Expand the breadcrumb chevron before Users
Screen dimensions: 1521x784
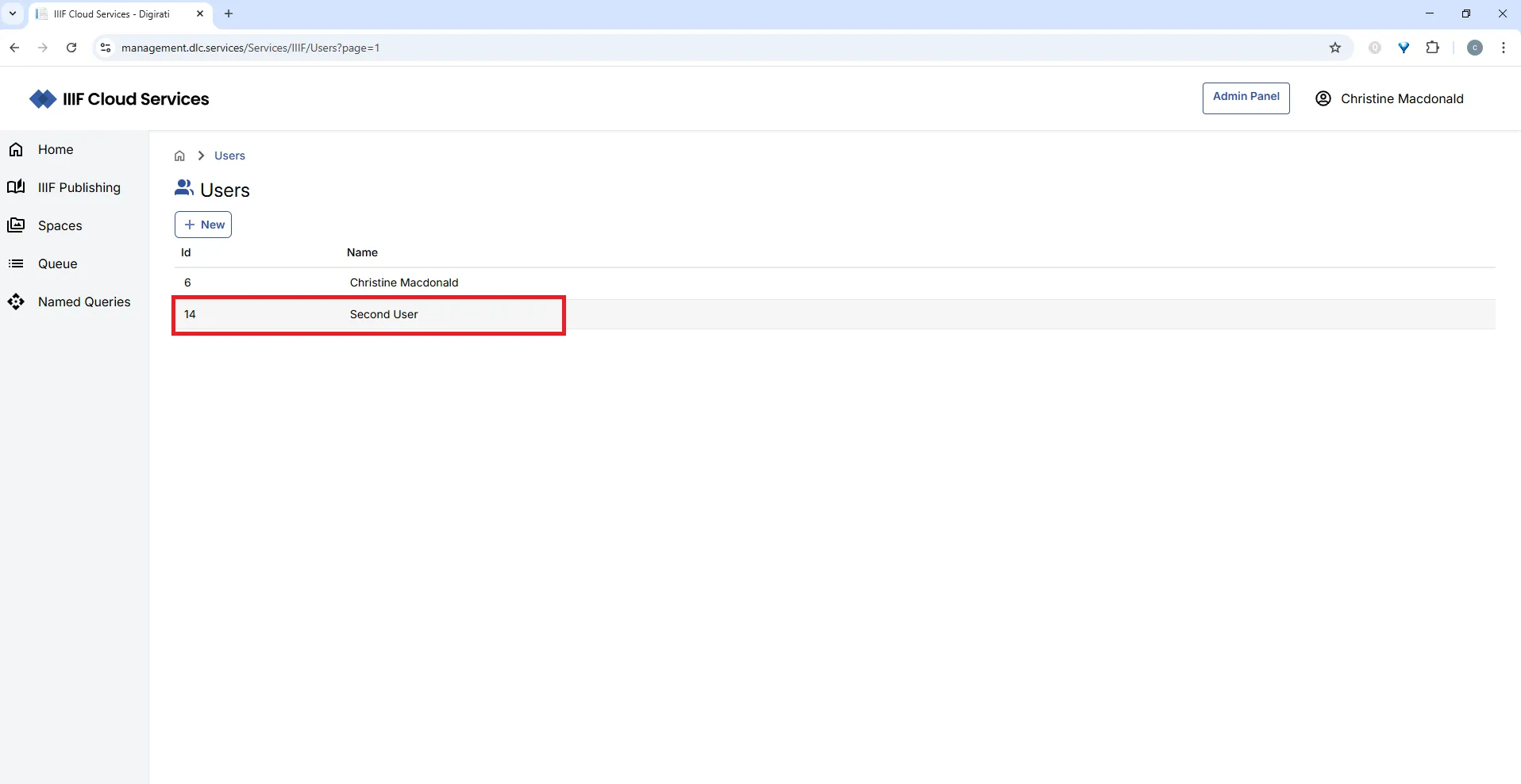(x=200, y=156)
